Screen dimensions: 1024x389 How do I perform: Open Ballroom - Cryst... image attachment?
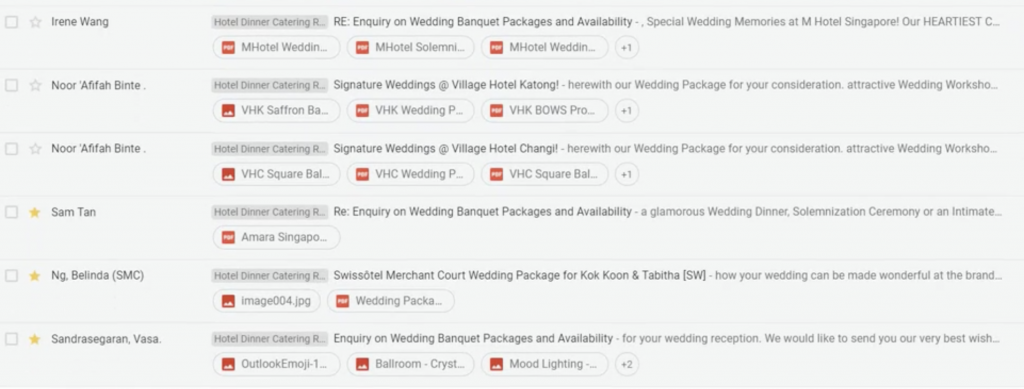pos(411,364)
